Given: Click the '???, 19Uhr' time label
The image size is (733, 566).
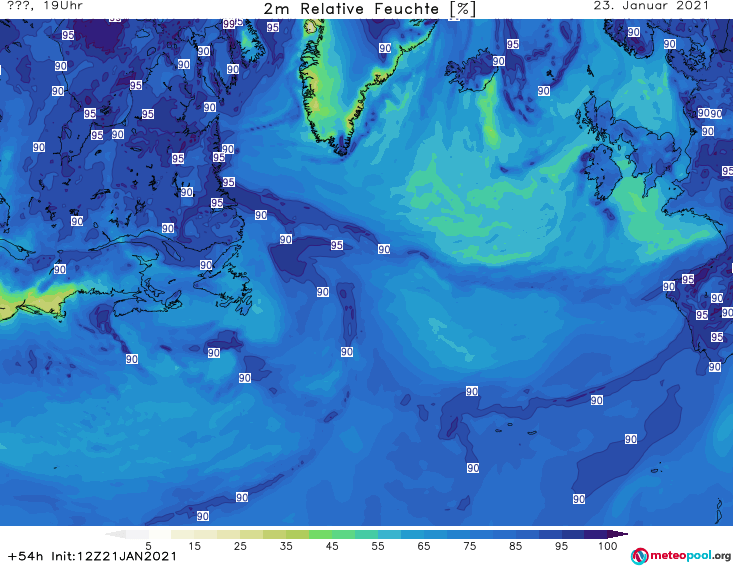Looking at the screenshot, I should (45, 6).
